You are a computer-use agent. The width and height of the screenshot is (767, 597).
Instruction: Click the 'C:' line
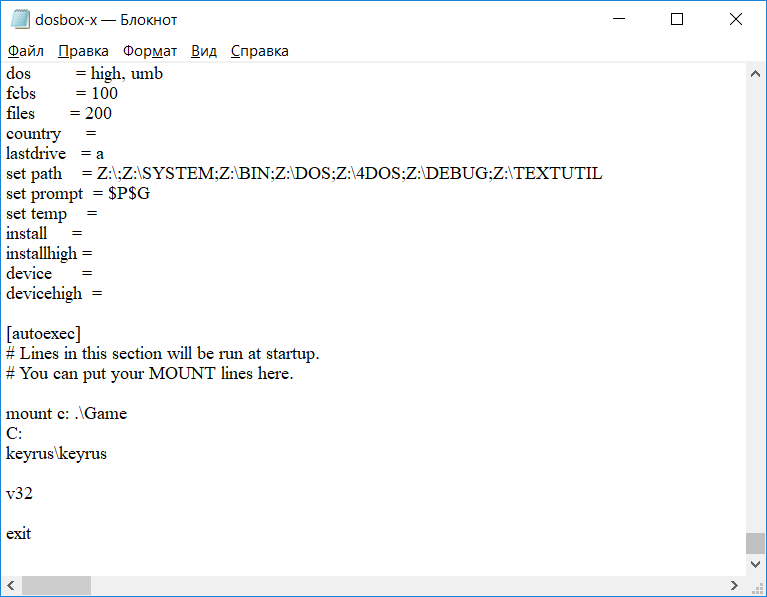(14, 434)
